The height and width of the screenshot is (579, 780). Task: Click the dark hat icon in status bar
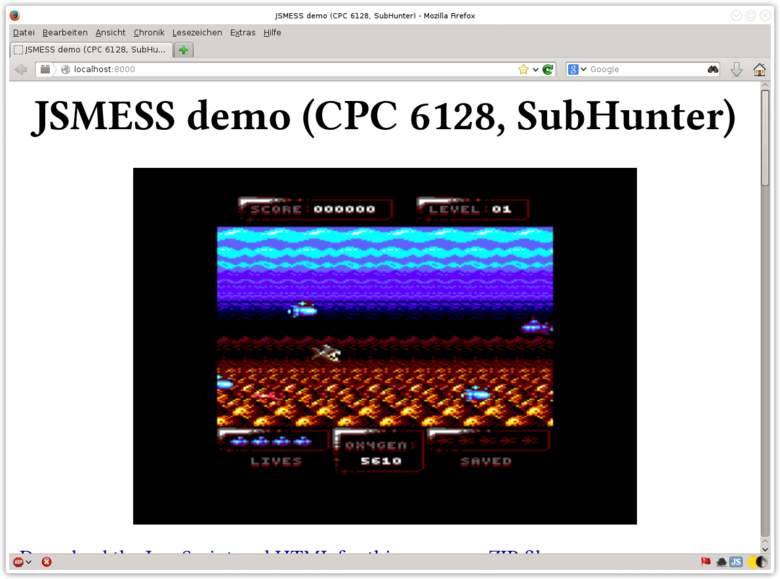(x=722, y=562)
